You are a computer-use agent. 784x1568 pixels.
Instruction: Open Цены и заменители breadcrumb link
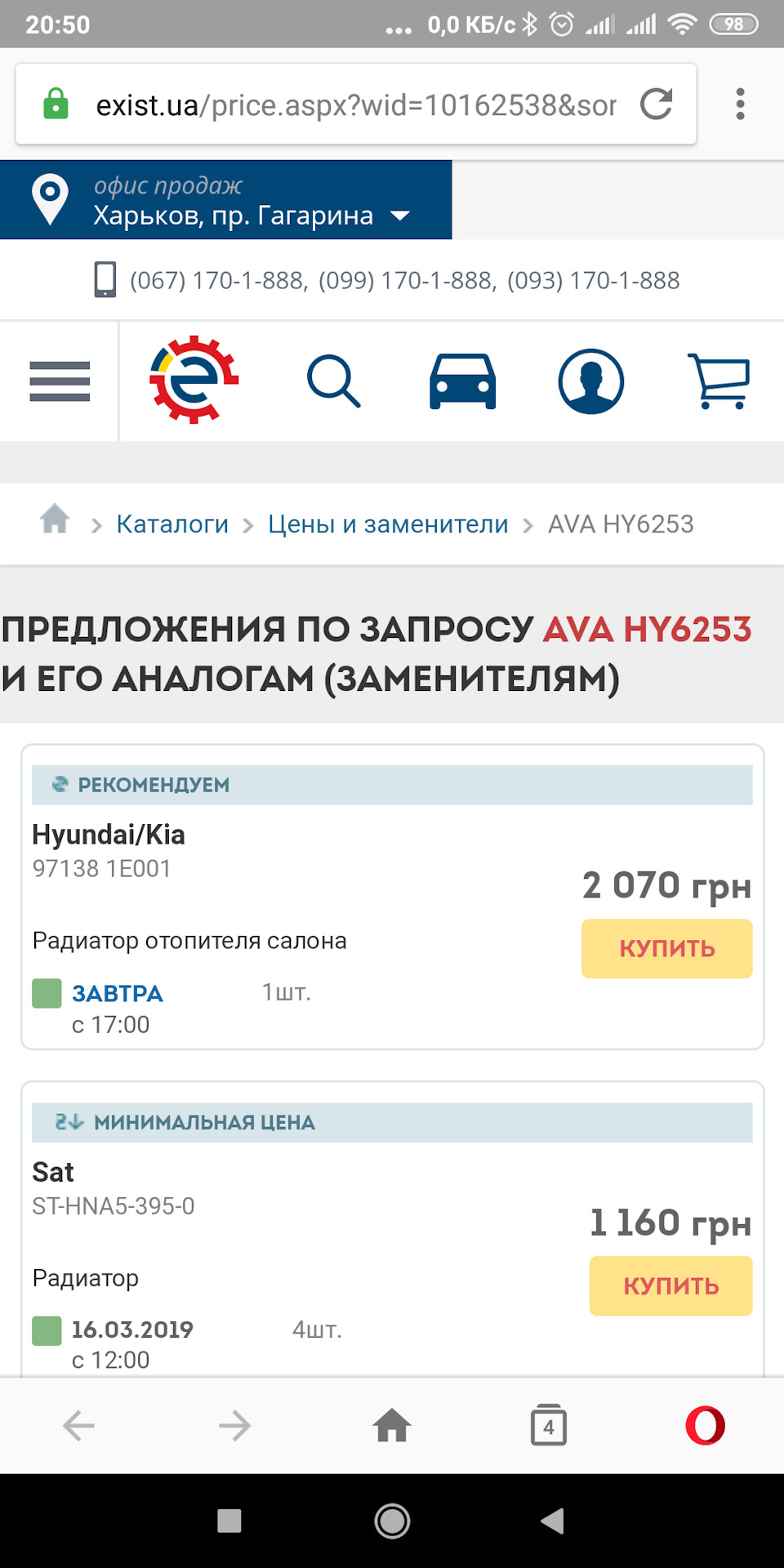click(x=388, y=524)
